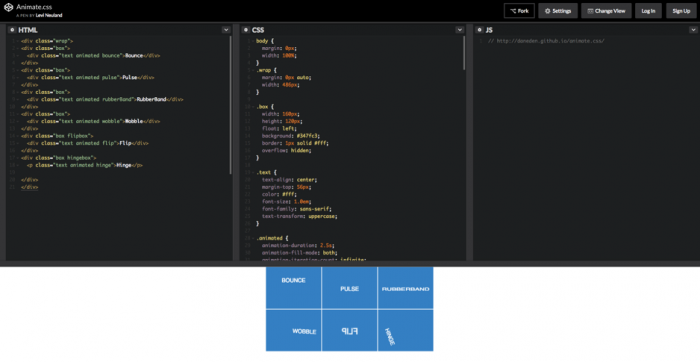Screen dimensions: 700x362
Task: Click the HTML line with 'RubberBand' text
Action: pyautogui.click(x=105, y=100)
